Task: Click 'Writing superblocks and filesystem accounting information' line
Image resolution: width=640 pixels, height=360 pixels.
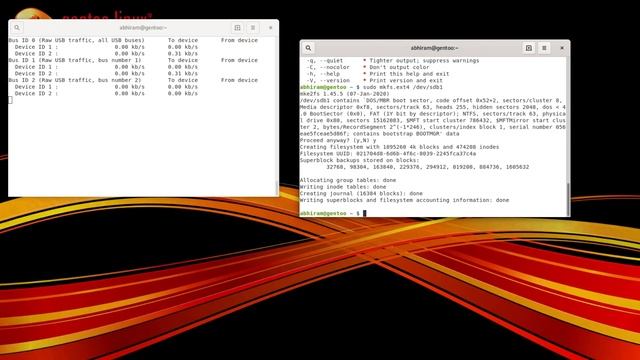Action: (404, 200)
